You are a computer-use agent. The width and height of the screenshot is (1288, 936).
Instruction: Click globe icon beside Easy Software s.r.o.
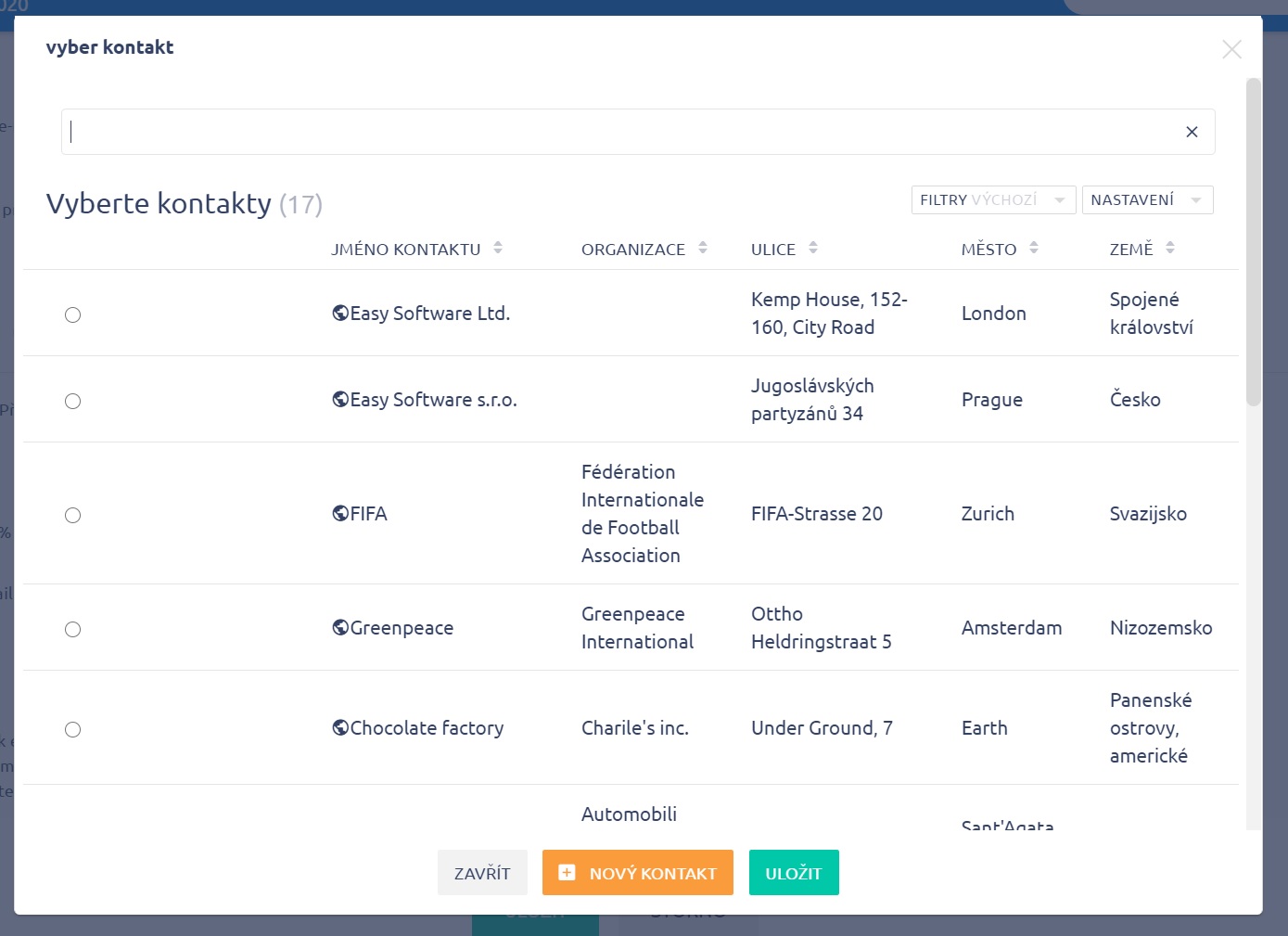(340, 400)
